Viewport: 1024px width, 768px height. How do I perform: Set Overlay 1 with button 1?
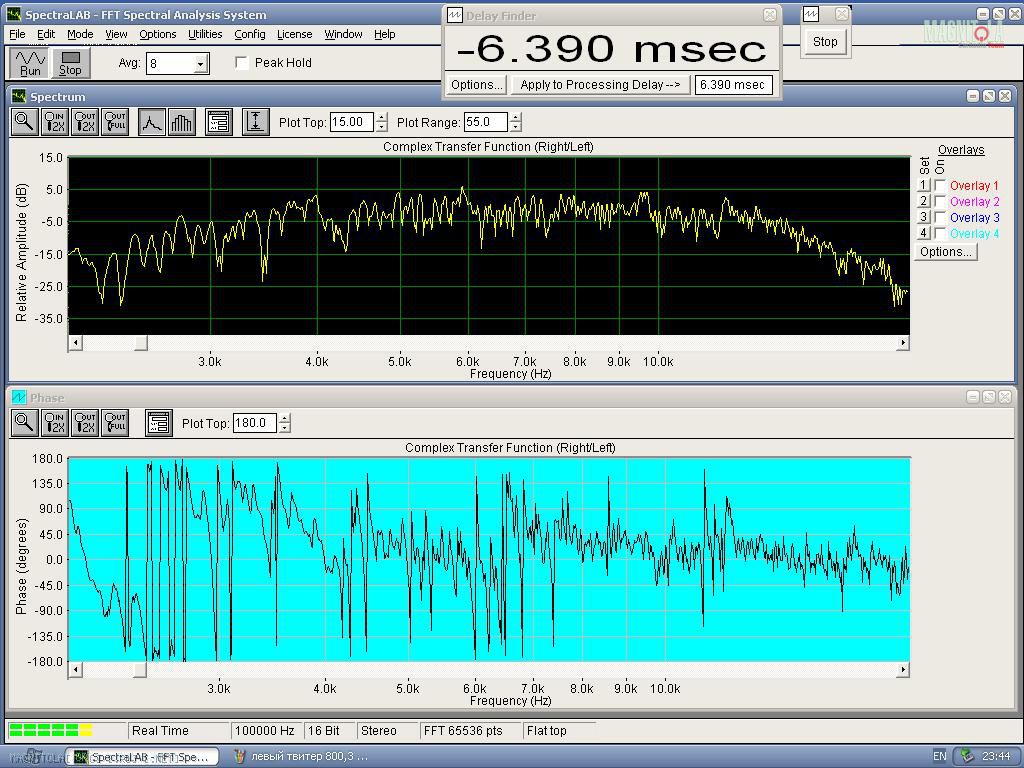(x=923, y=185)
